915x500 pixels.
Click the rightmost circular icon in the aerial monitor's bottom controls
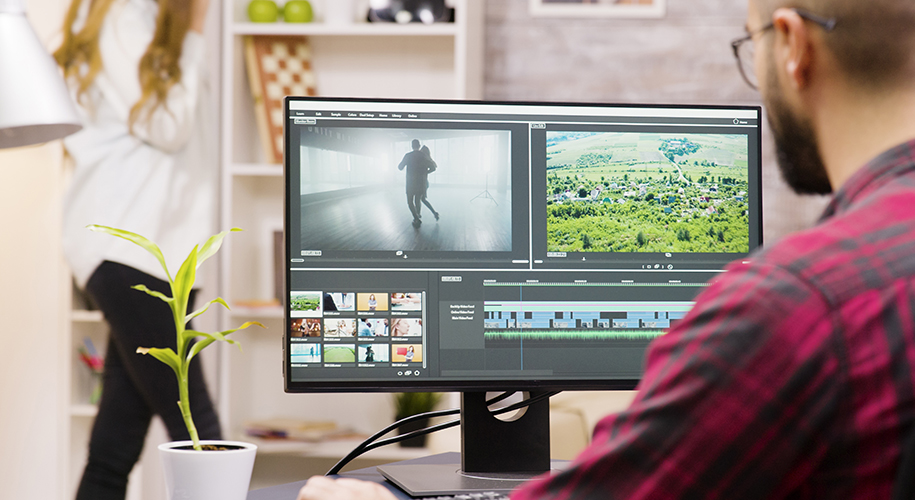tap(670, 267)
